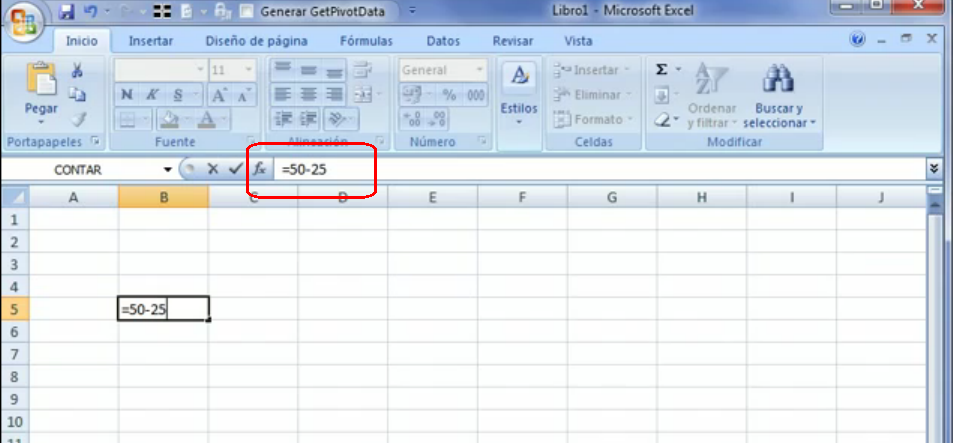The image size is (953, 443).
Task: Click the AutoSum sigma icon
Action: [x=661, y=70]
